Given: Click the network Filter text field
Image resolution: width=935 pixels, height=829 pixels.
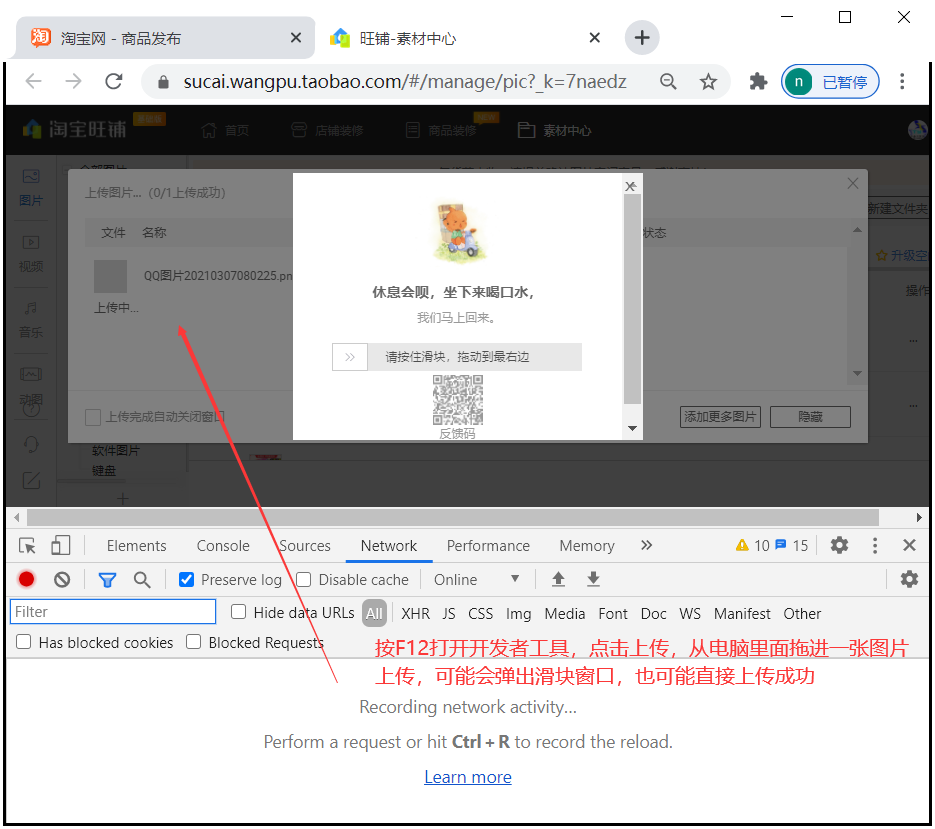Looking at the screenshot, I should point(113,612).
